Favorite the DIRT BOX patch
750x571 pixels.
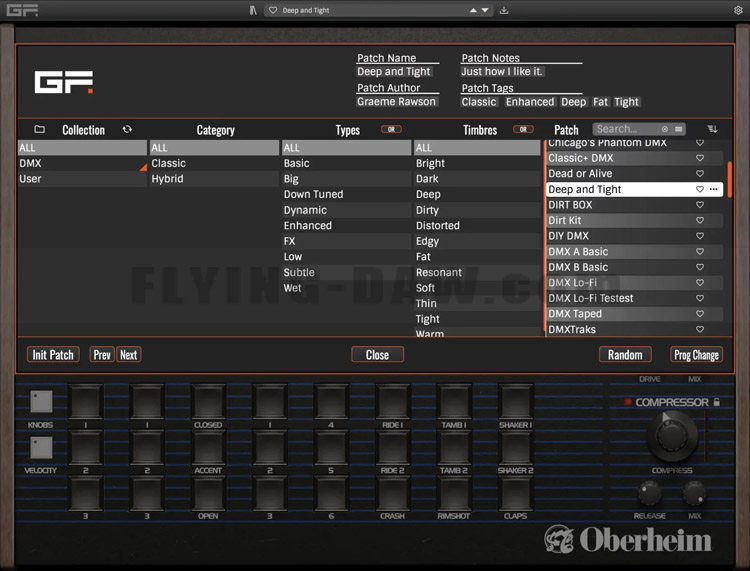[700, 204]
